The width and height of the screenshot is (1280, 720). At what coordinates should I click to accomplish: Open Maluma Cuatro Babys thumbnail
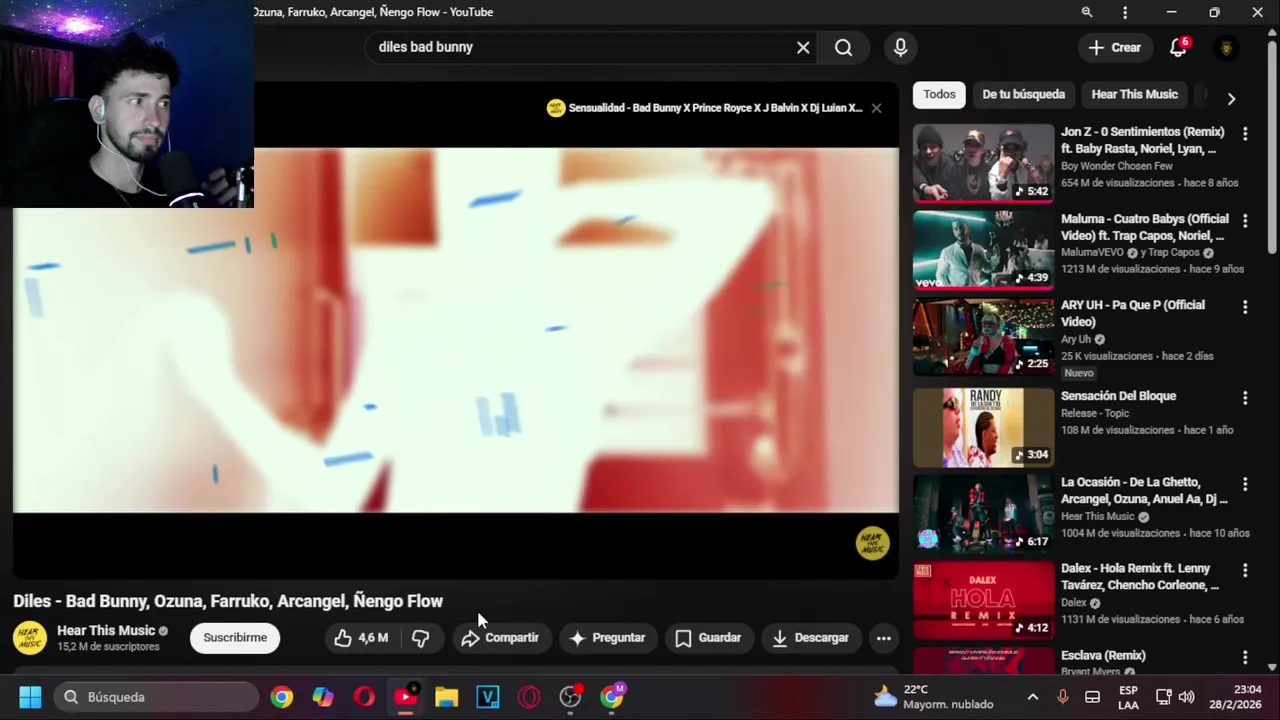click(983, 249)
